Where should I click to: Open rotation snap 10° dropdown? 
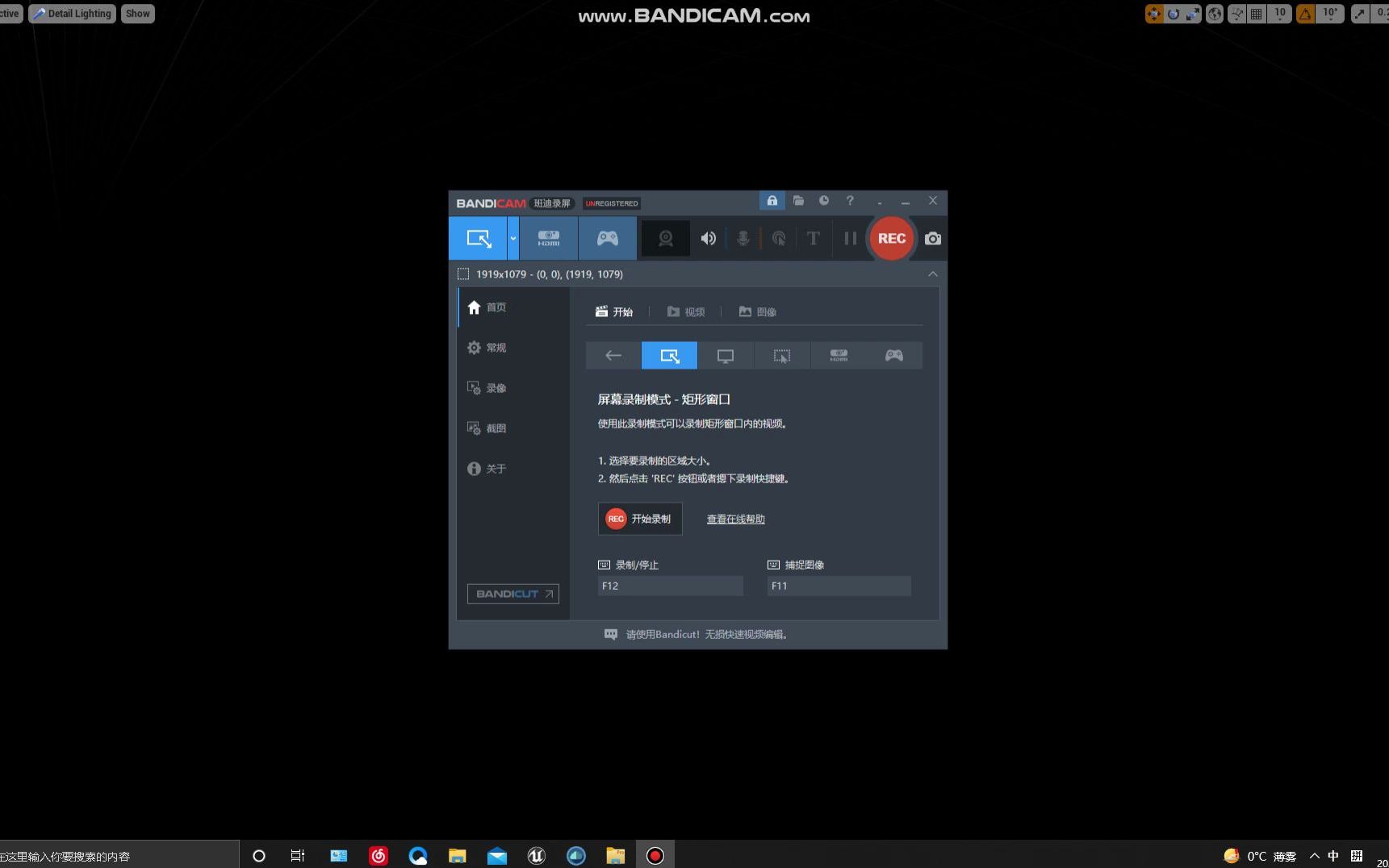coord(1330,14)
